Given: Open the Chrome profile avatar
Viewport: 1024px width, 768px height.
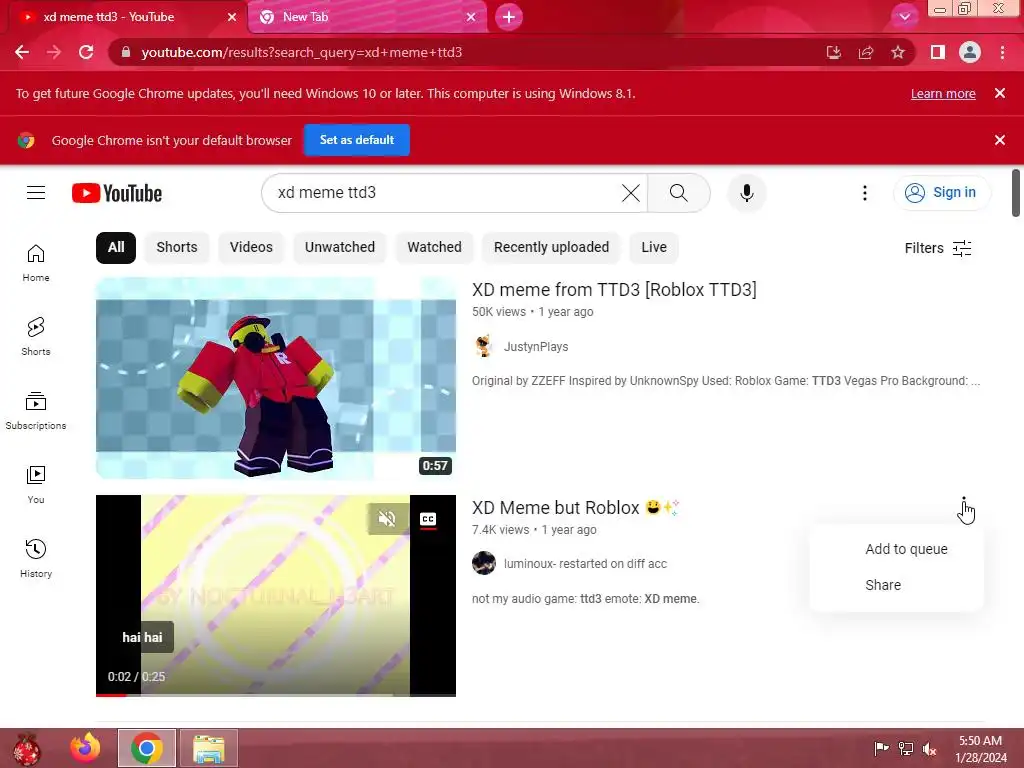Looking at the screenshot, I should tap(970, 52).
